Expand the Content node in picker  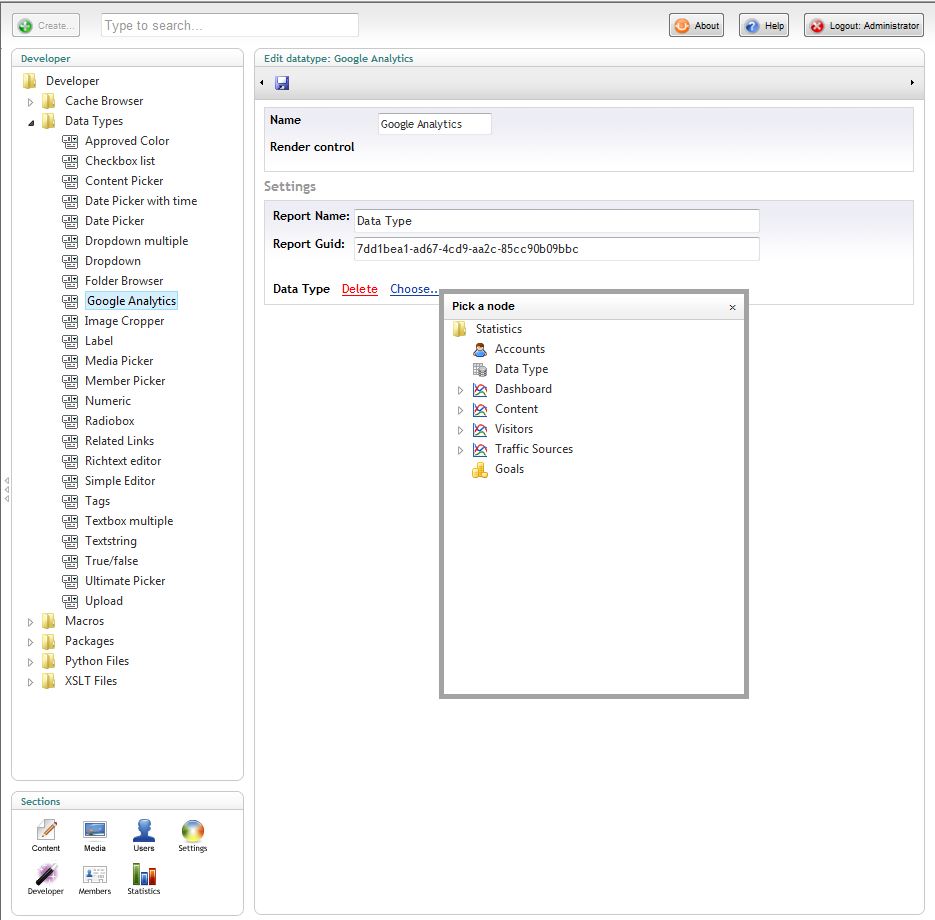point(460,410)
